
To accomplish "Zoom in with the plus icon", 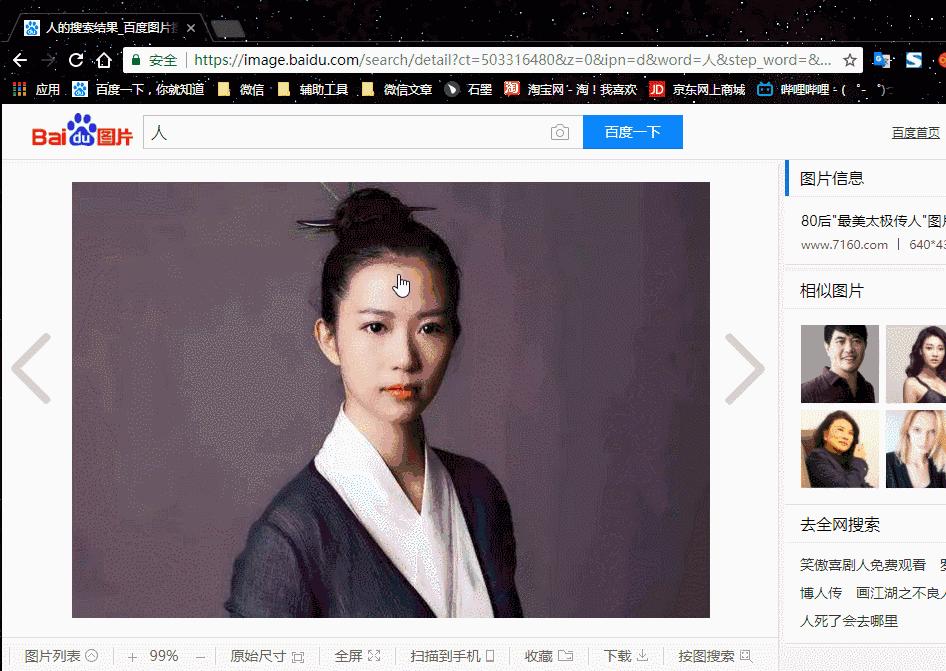I will [132, 657].
